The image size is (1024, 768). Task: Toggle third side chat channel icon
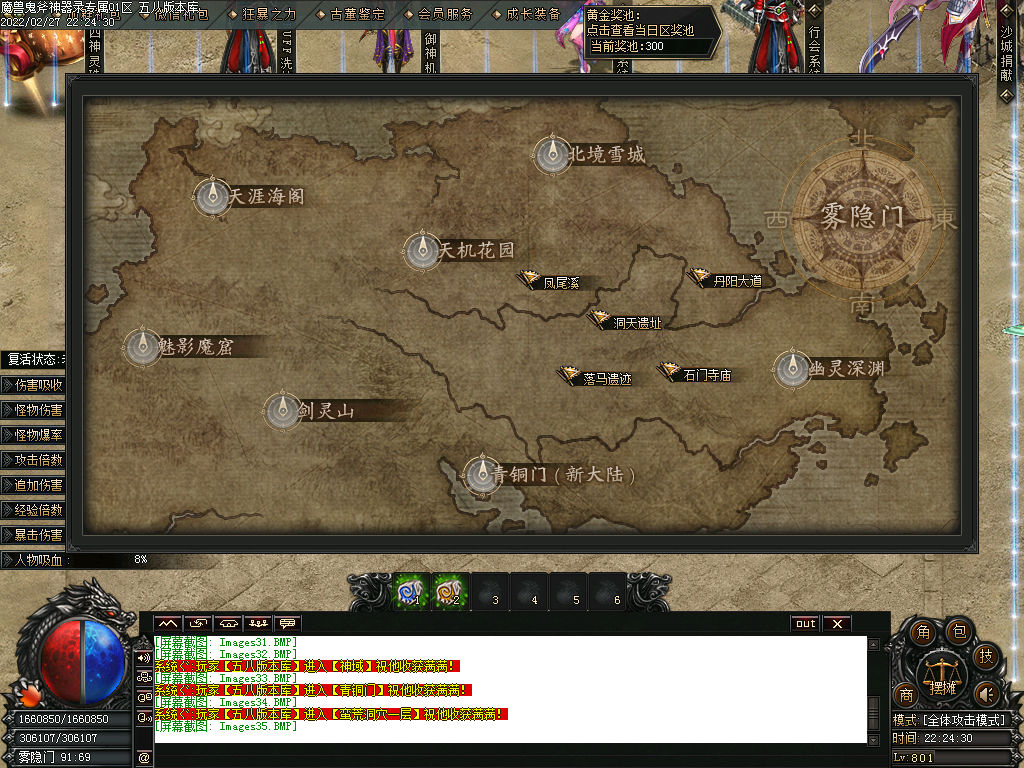[x=144, y=697]
